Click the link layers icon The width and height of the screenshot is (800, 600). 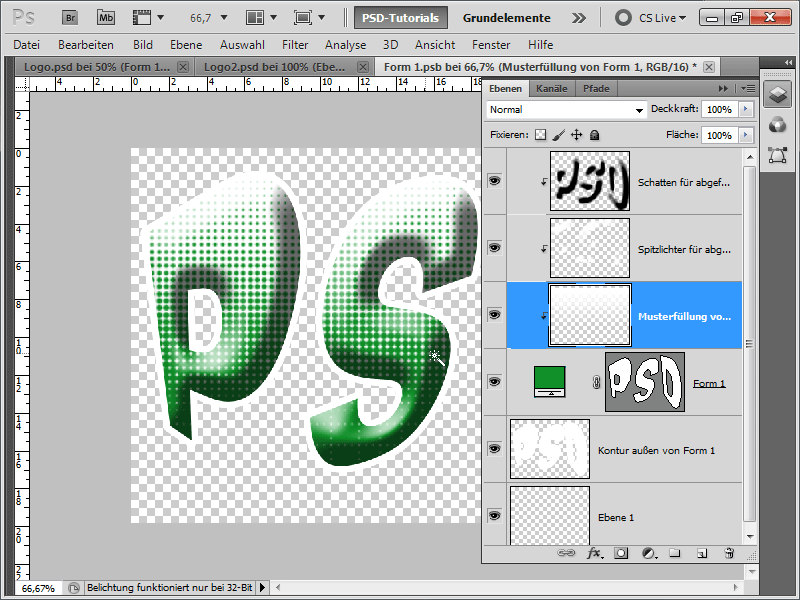[x=566, y=553]
